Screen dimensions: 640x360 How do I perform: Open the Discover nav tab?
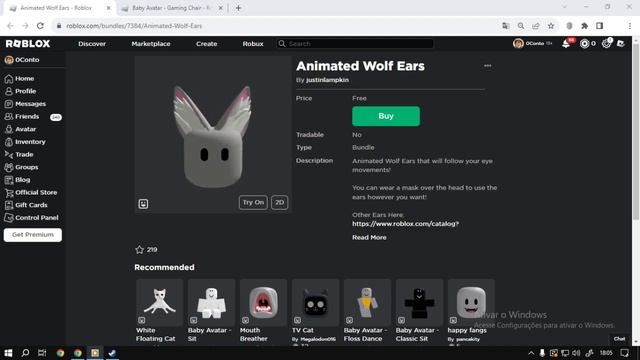click(92, 44)
